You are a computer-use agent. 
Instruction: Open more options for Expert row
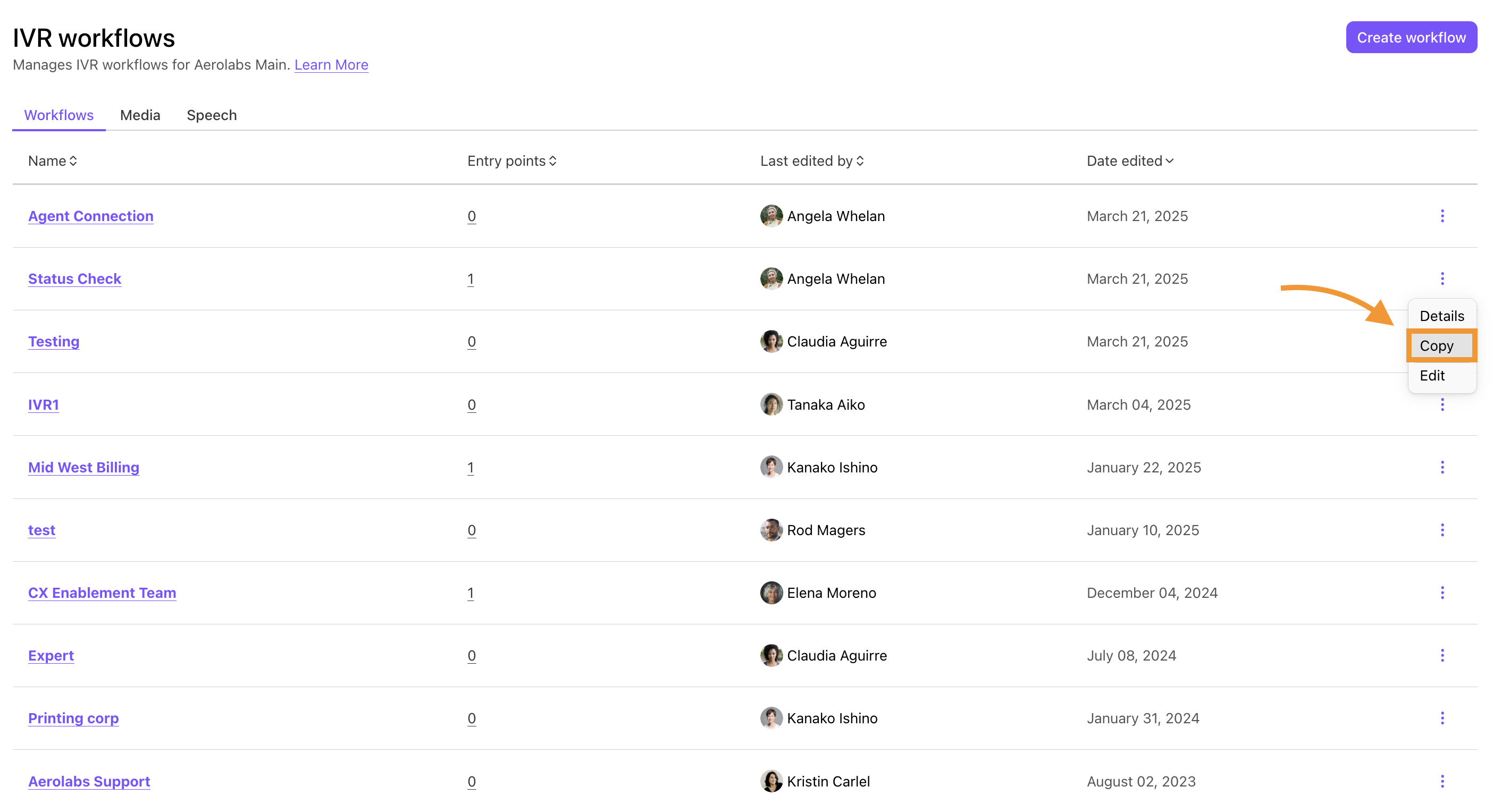click(1442, 655)
